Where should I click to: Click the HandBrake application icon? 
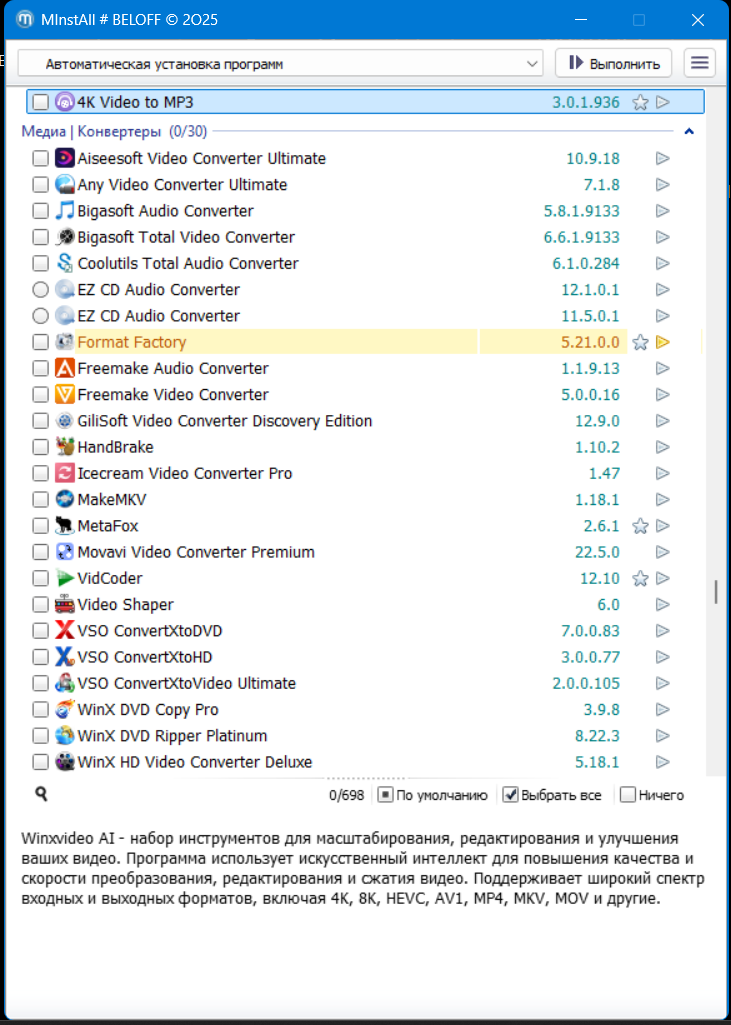click(65, 447)
